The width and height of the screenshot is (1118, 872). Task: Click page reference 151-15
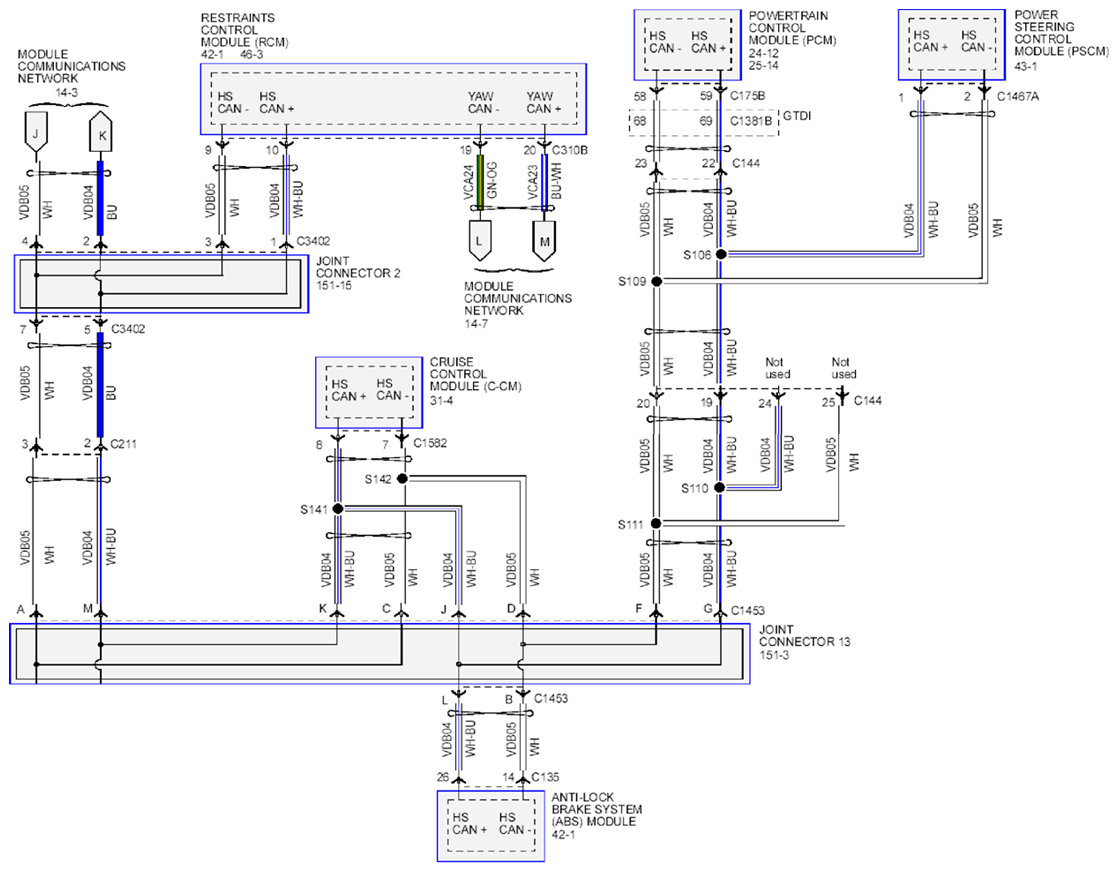point(334,286)
